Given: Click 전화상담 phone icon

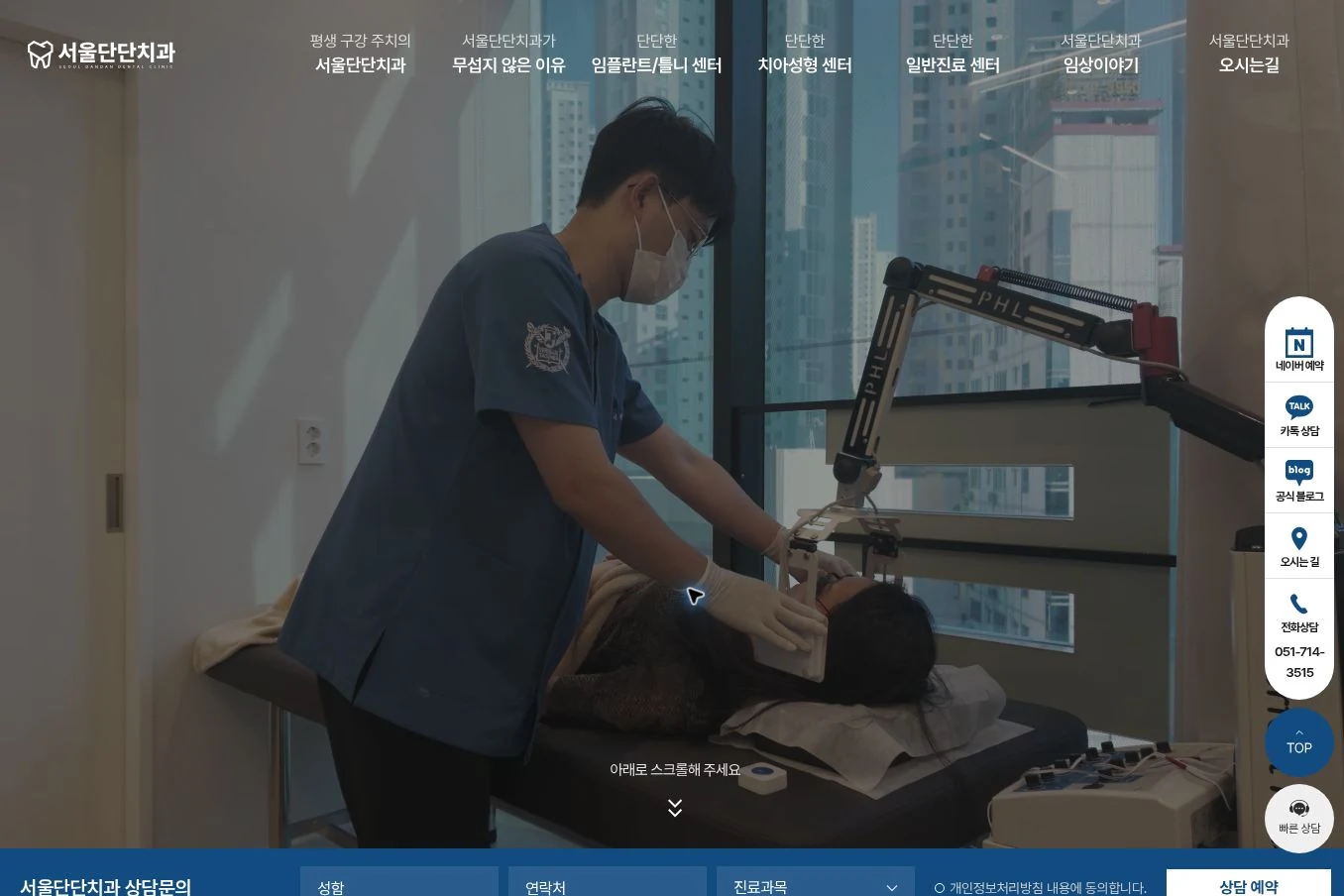Looking at the screenshot, I should tap(1298, 604).
